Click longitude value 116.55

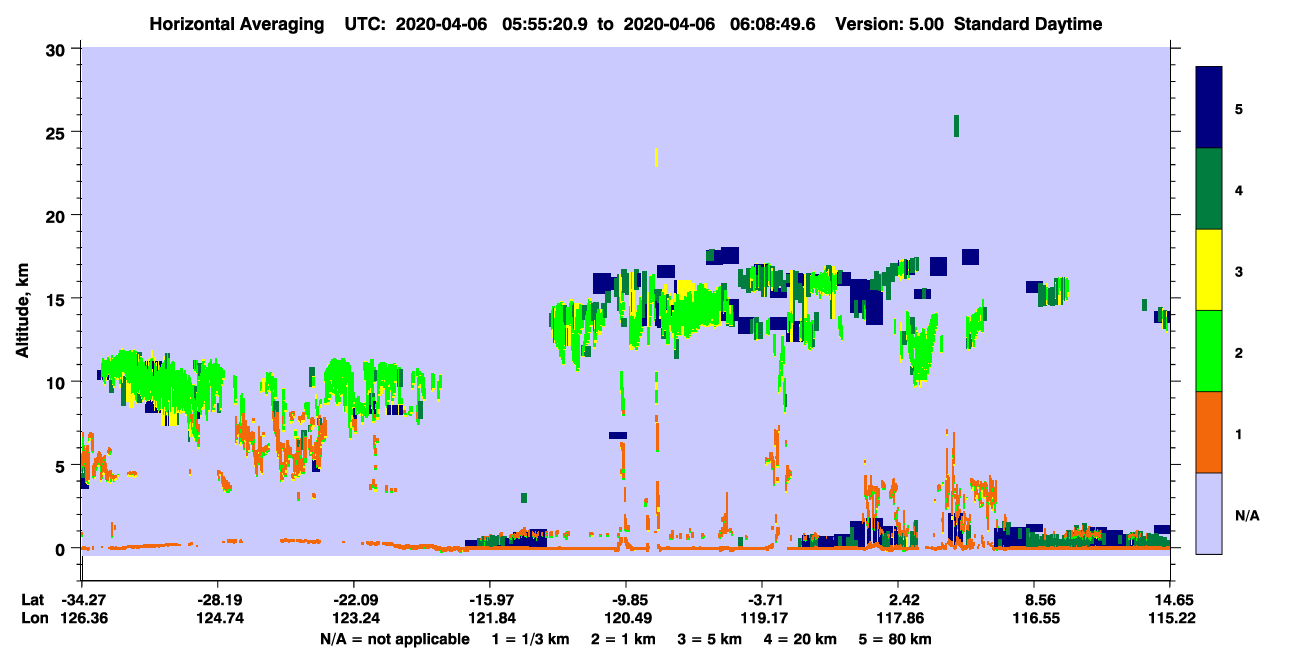pyautogui.click(x=1034, y=619)
